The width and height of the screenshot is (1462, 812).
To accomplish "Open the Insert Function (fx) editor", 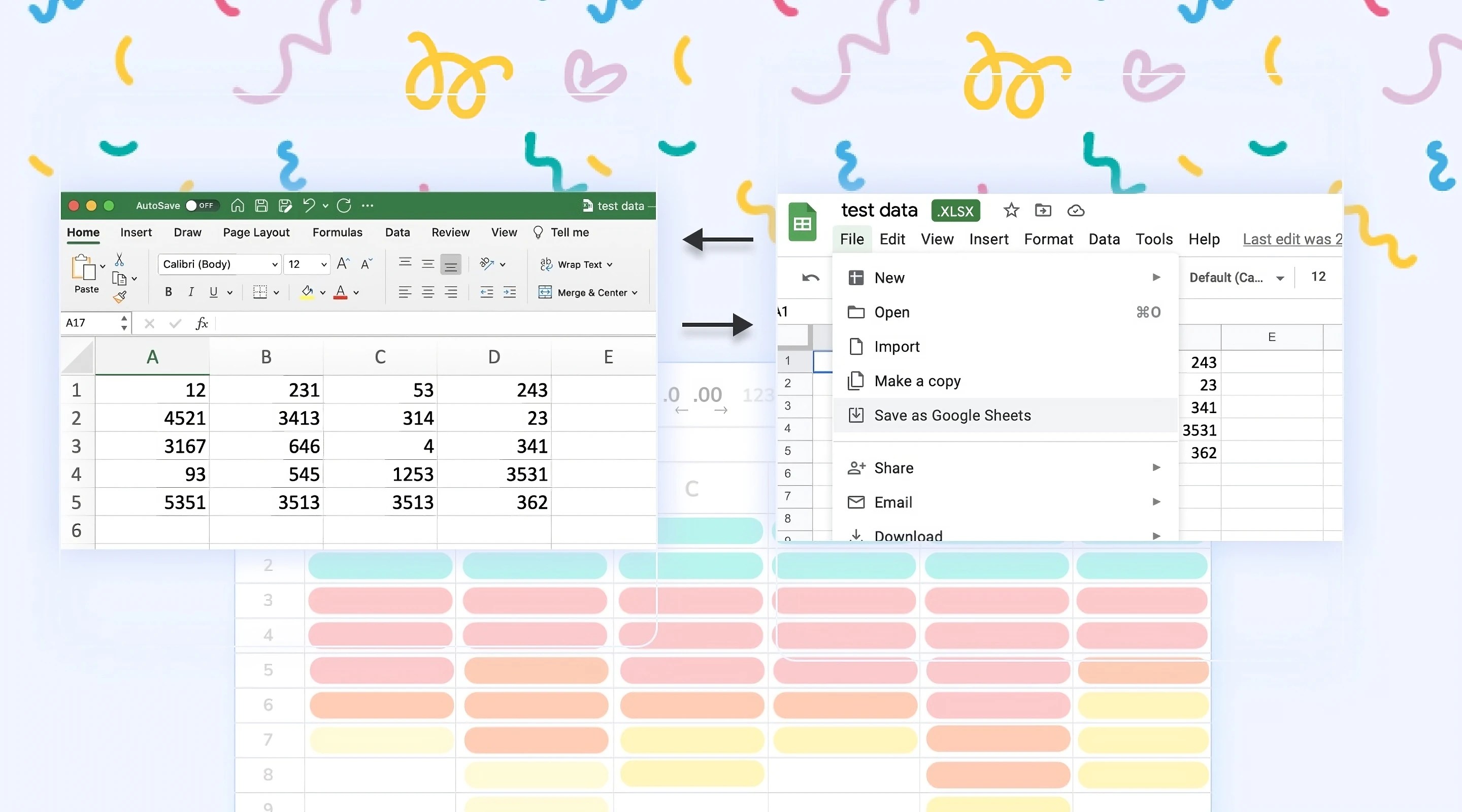I will 202,323.
